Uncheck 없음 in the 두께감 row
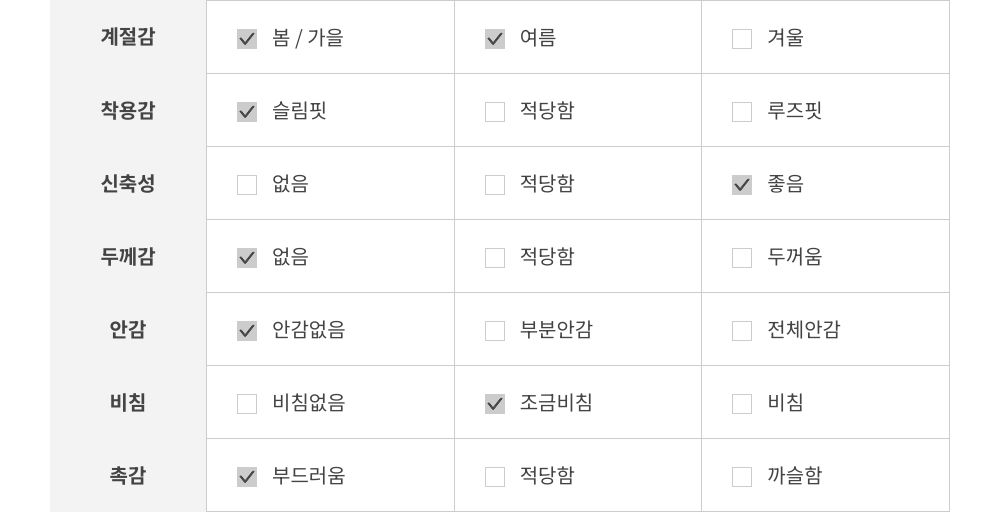Viewport: 1000px width, 512px height. (x=247, y=258)
